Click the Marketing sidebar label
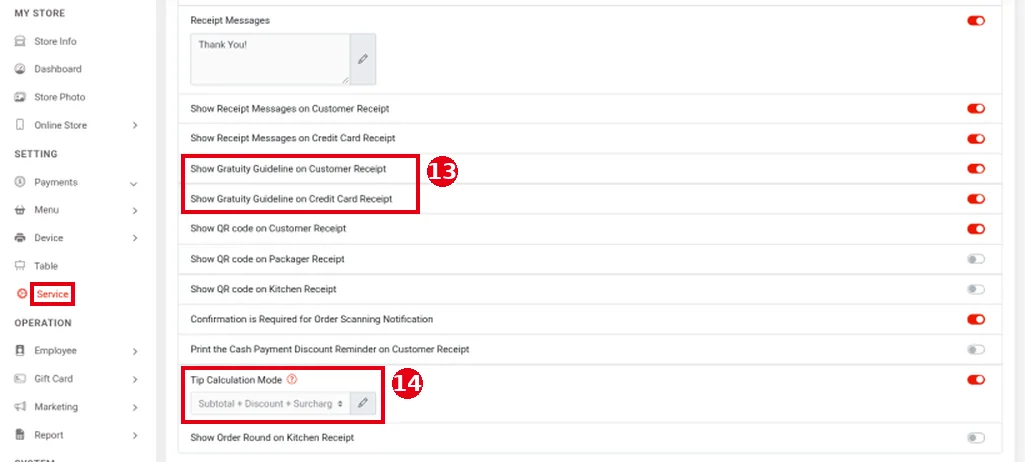The width and height of the screenshot is (1025, 462). 56,406
